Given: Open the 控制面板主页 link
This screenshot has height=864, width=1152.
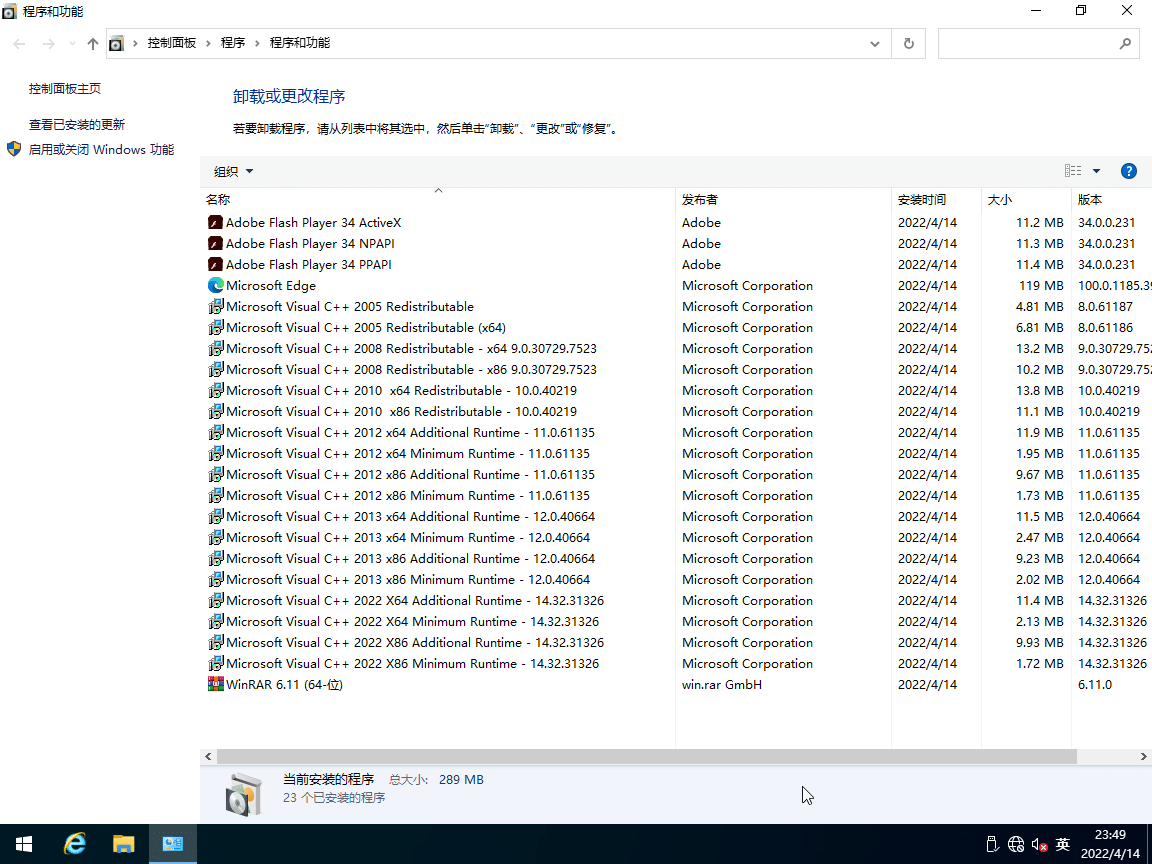Looking at the screenshot, I should tap(65, 89).
